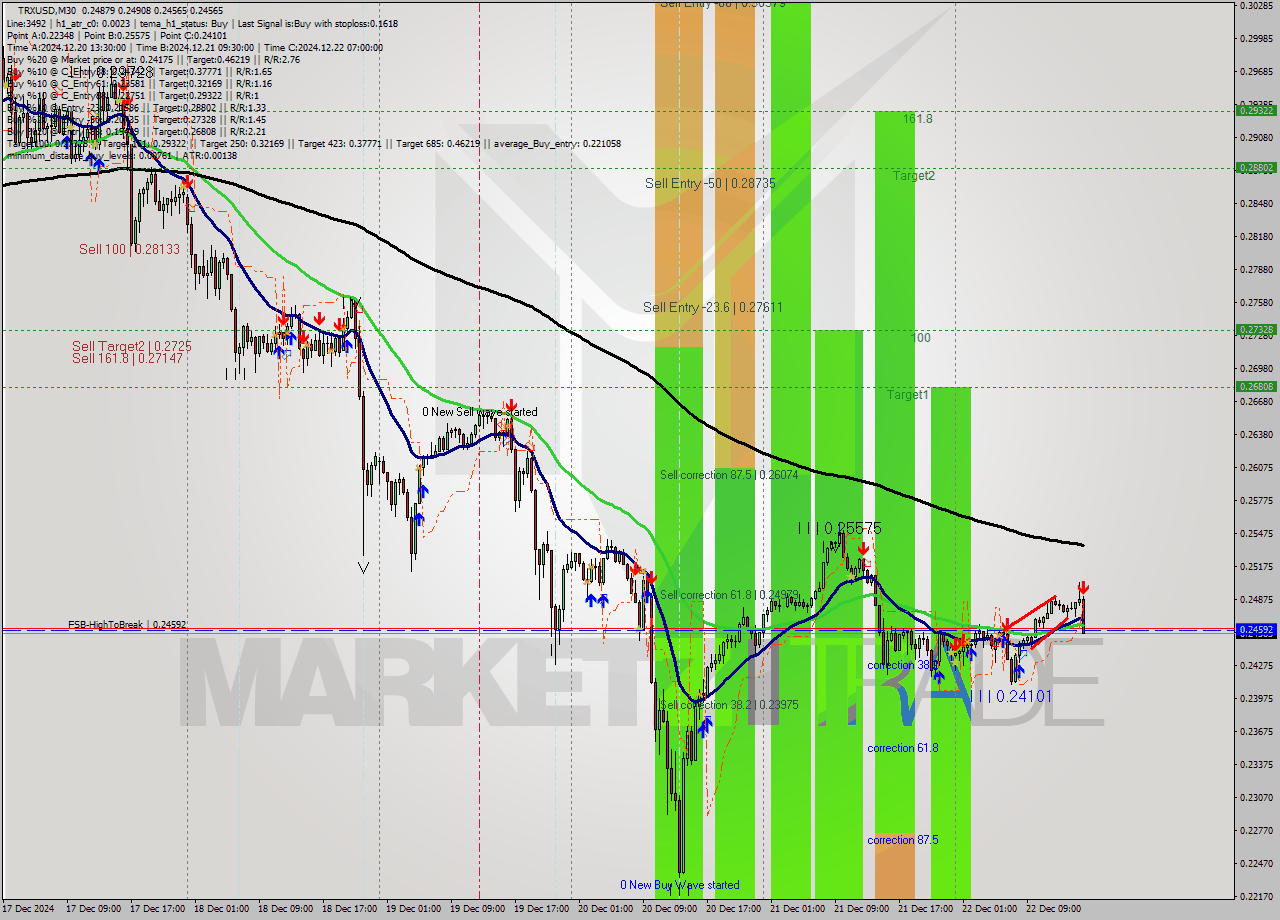
Task: Click the 0.29985 price axis value
Action: coord(1256,39)
